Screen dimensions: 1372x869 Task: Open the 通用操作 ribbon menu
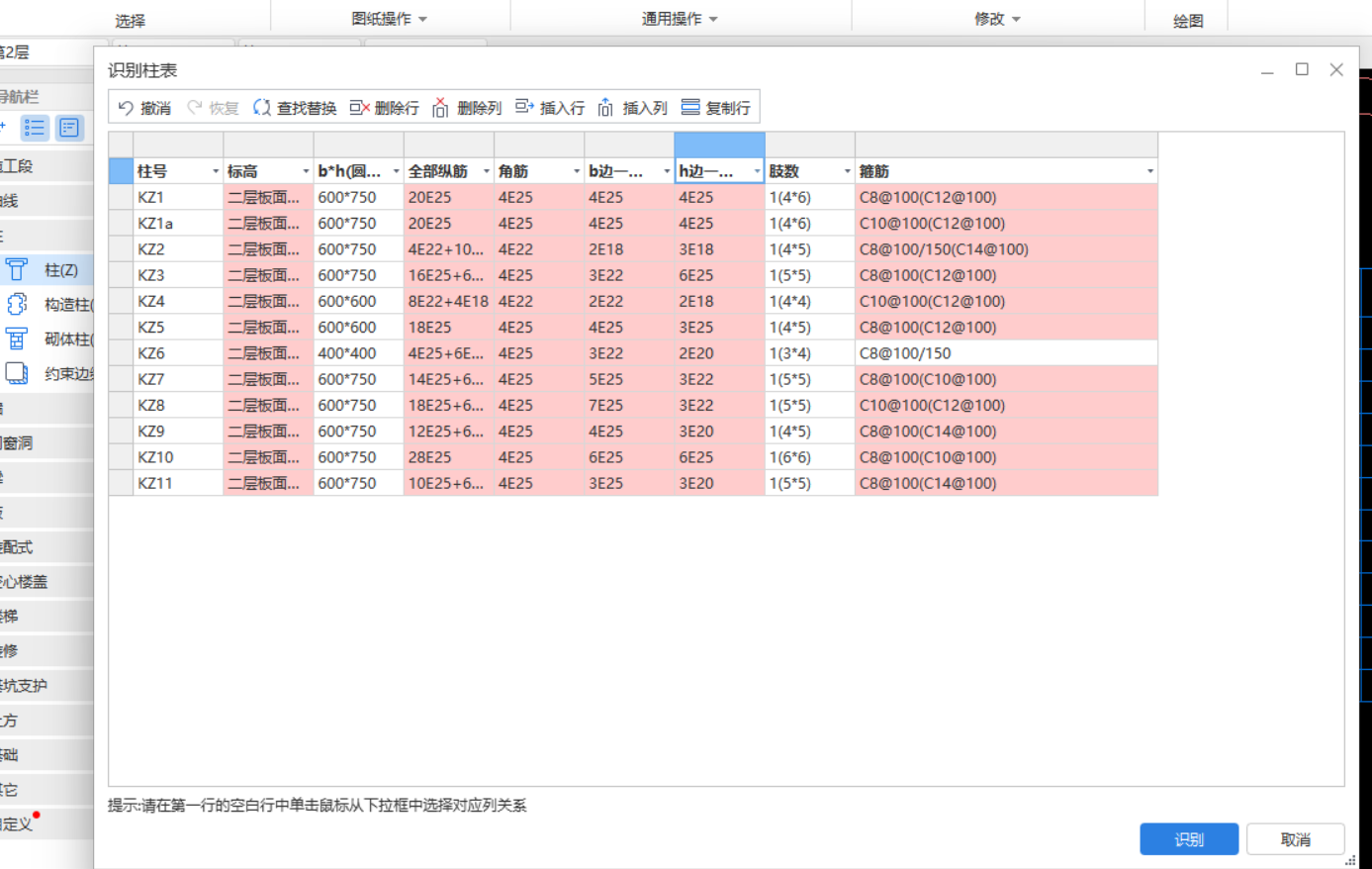pyautogui.click(x=680, y=19)
